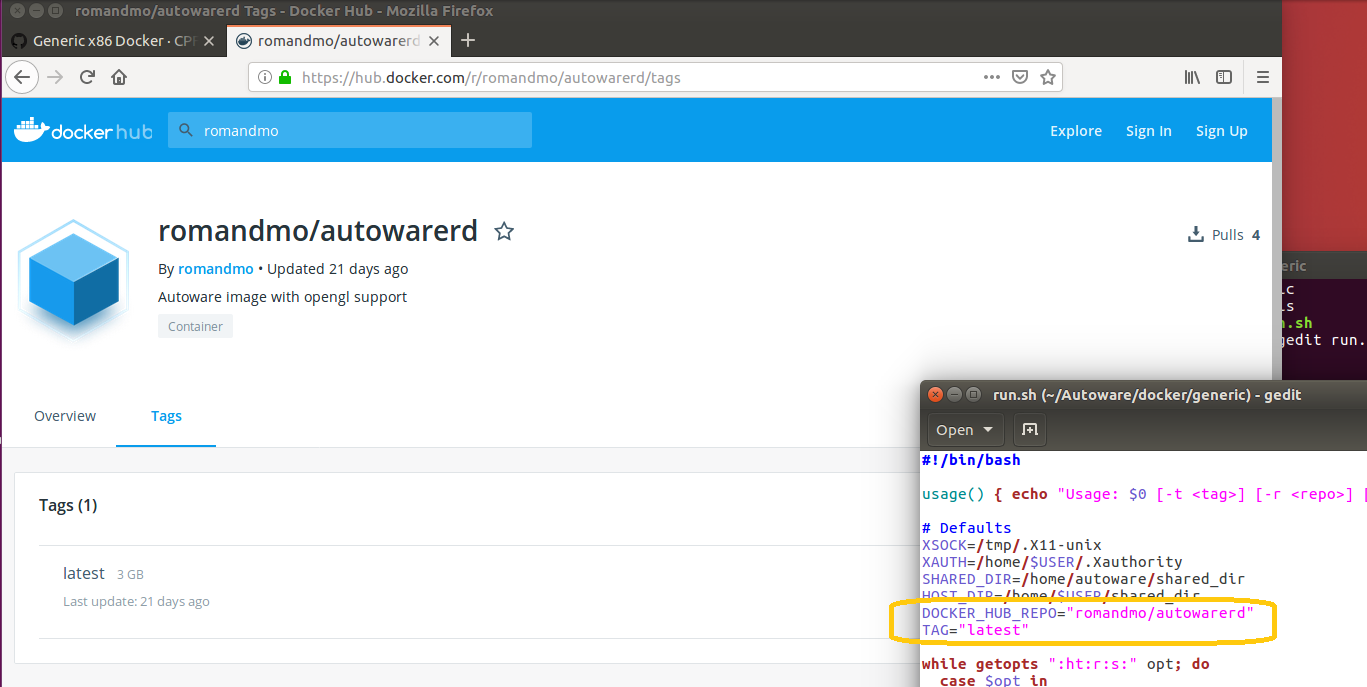
Task: Click 'Autoware image with opengl support' description
Action: (283, 297)
